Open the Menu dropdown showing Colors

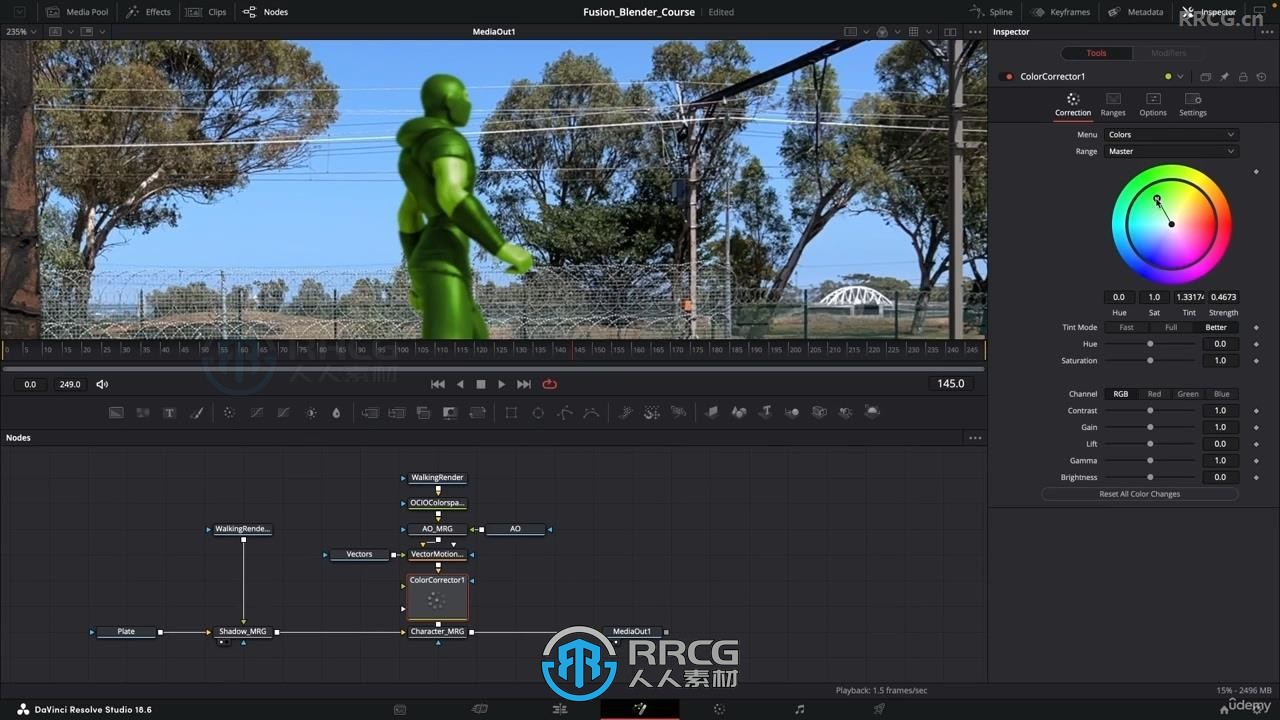tap(1171, 135)
